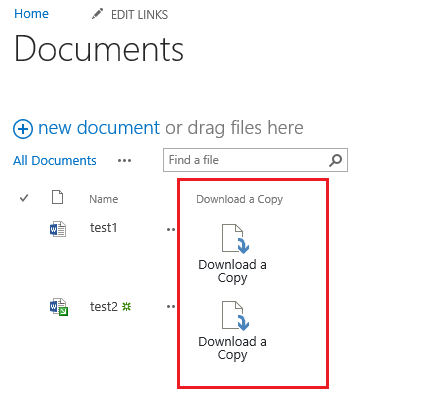
Task: Click the new document plus icon
Action: click(x=23, y=129)
